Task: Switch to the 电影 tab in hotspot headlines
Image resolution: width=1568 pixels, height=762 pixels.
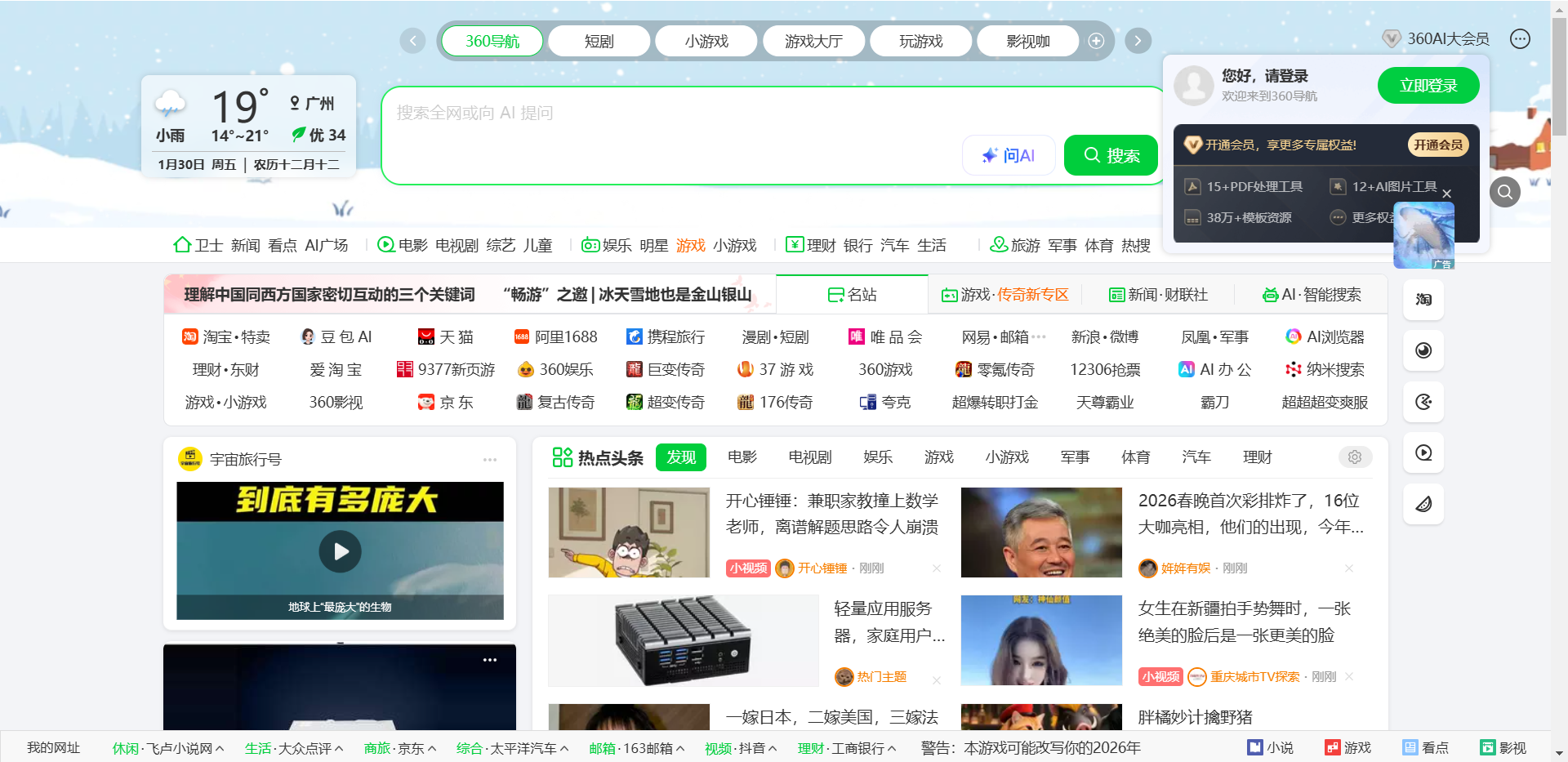Action: (x=742, y=457)
